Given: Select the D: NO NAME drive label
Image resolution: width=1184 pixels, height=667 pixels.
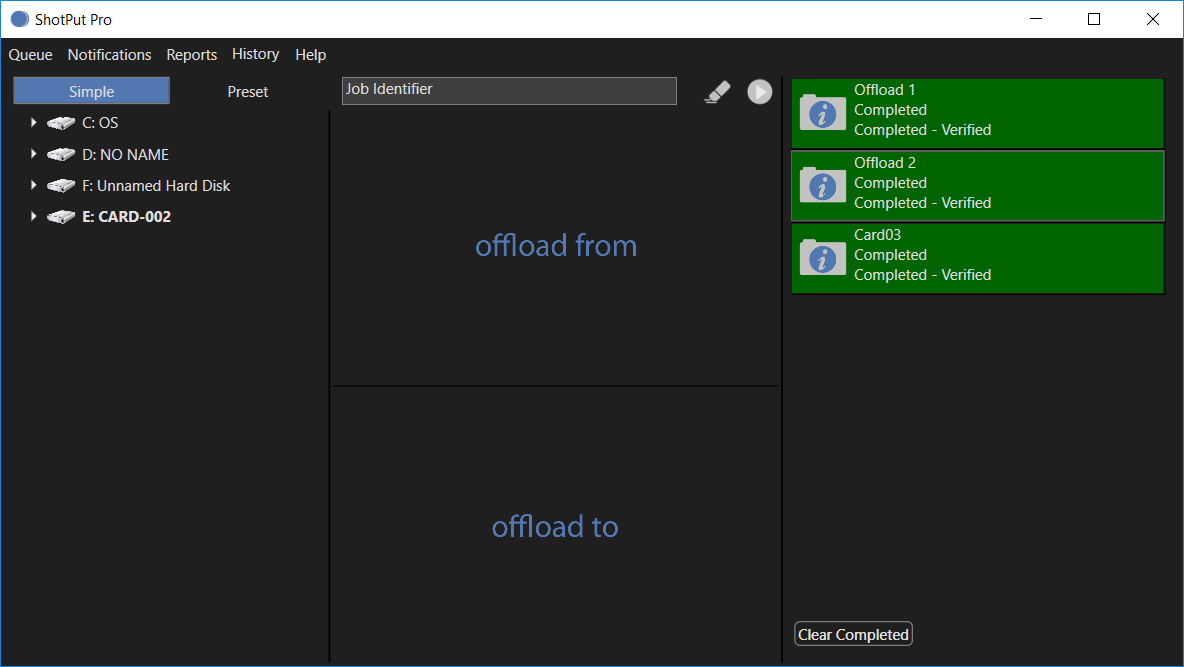Looking at the screenshot, I should [x=125, y=154].
